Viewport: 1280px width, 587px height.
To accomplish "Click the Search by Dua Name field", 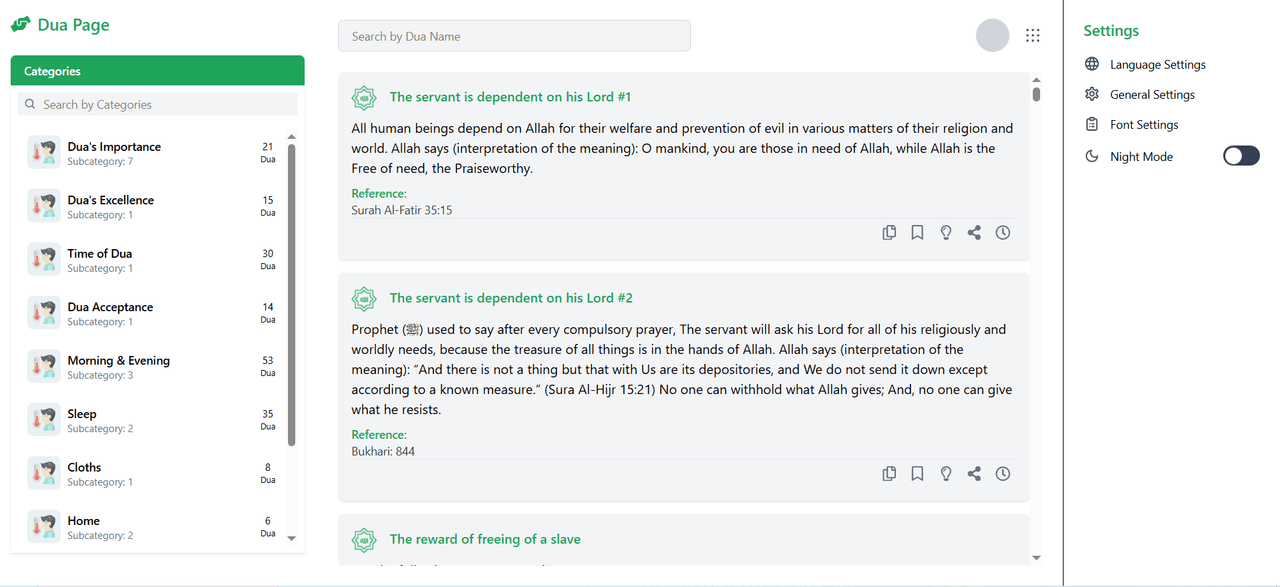I will point(514,36).
